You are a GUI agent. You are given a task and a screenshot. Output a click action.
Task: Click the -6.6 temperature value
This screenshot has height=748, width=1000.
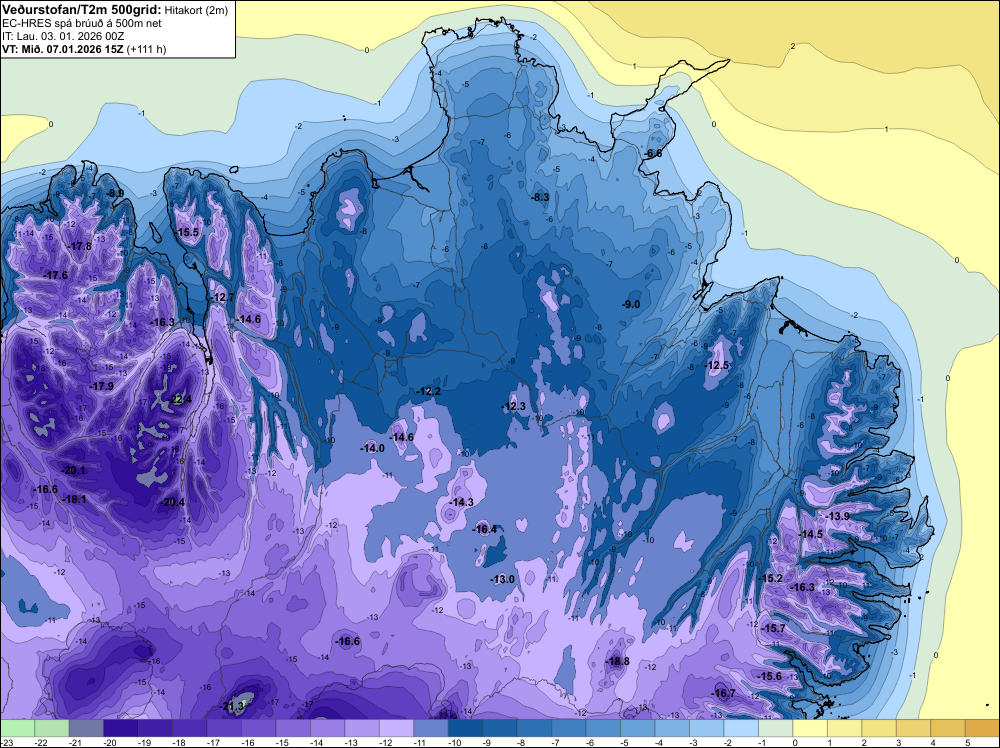click(x=652, y=154)
